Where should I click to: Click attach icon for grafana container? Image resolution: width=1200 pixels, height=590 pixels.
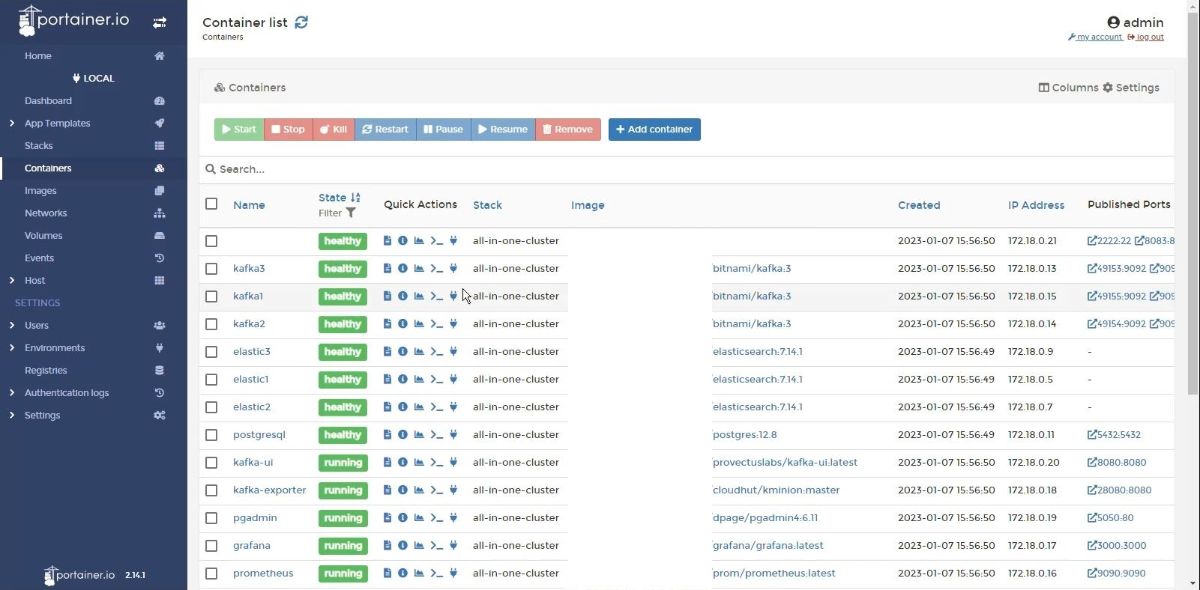click(453, 546)
